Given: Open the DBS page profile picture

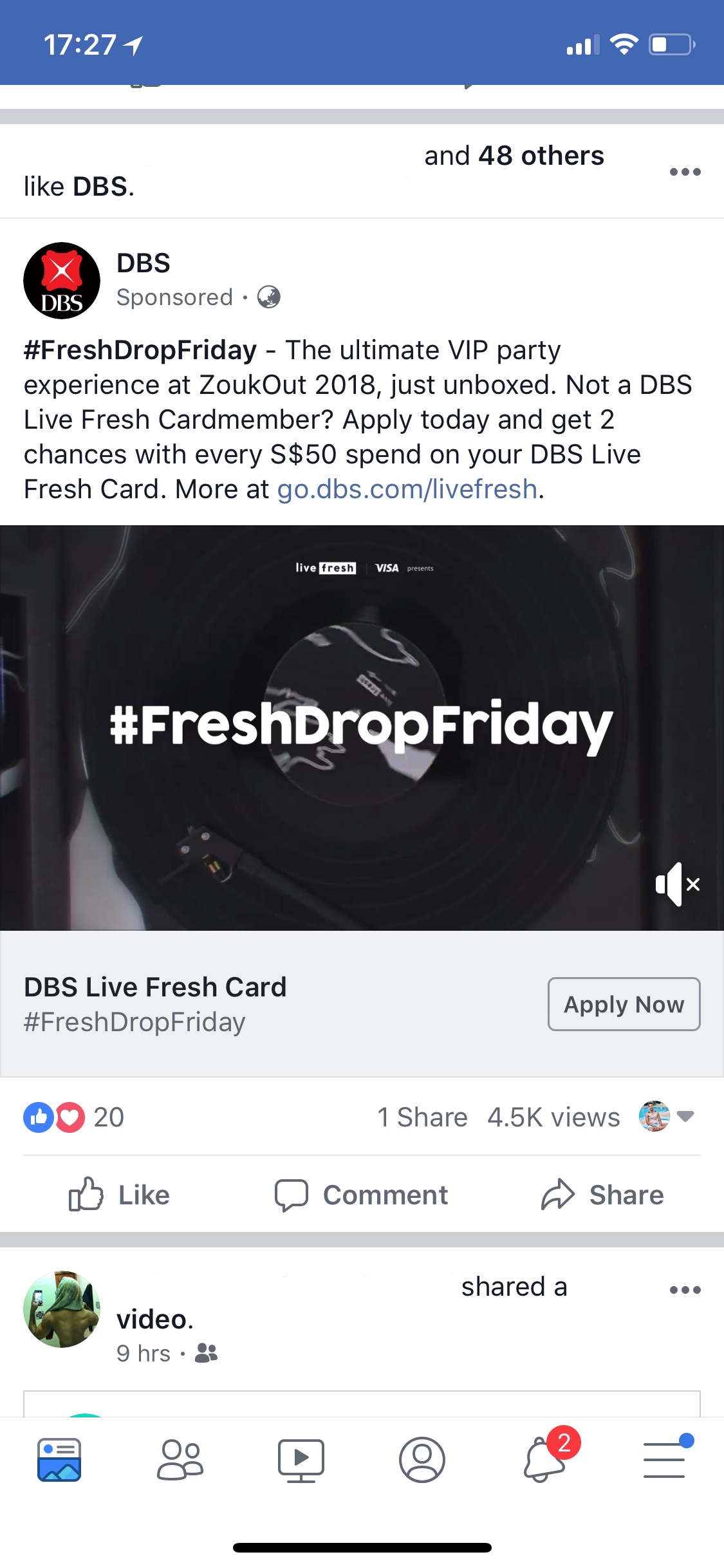Looking at the screenshot, I should [62, 281].
